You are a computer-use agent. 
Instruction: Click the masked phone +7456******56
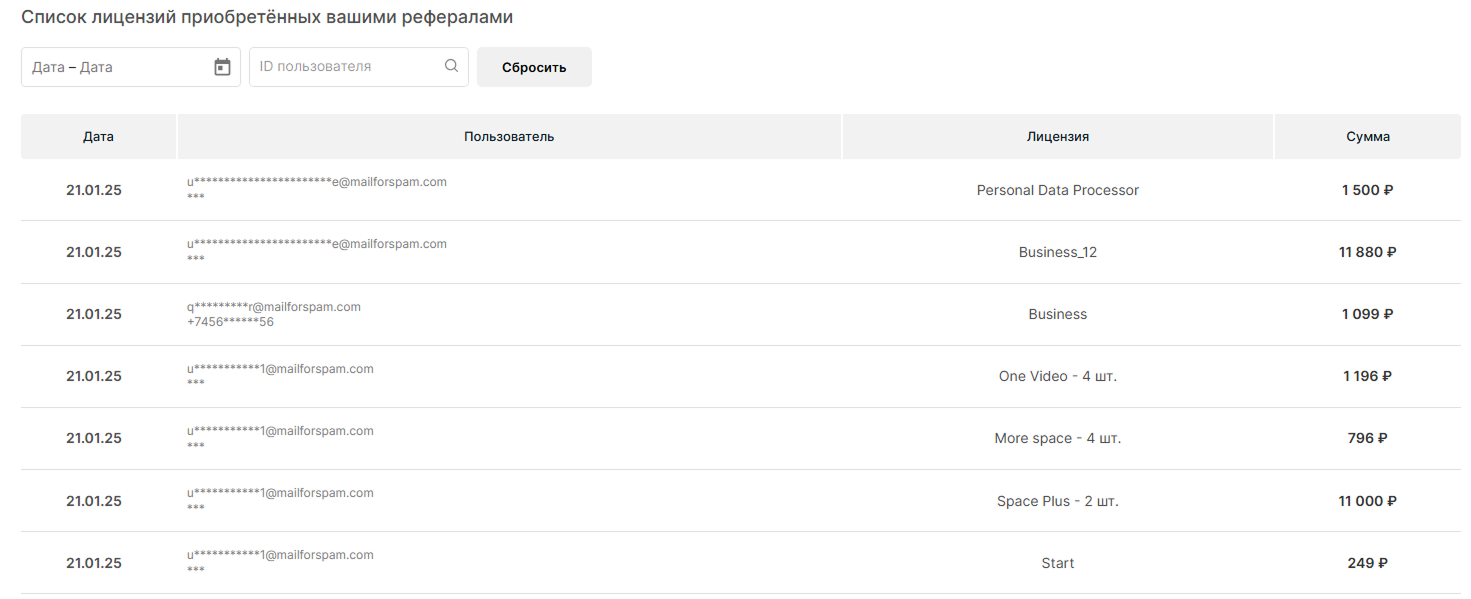(230, 322)
